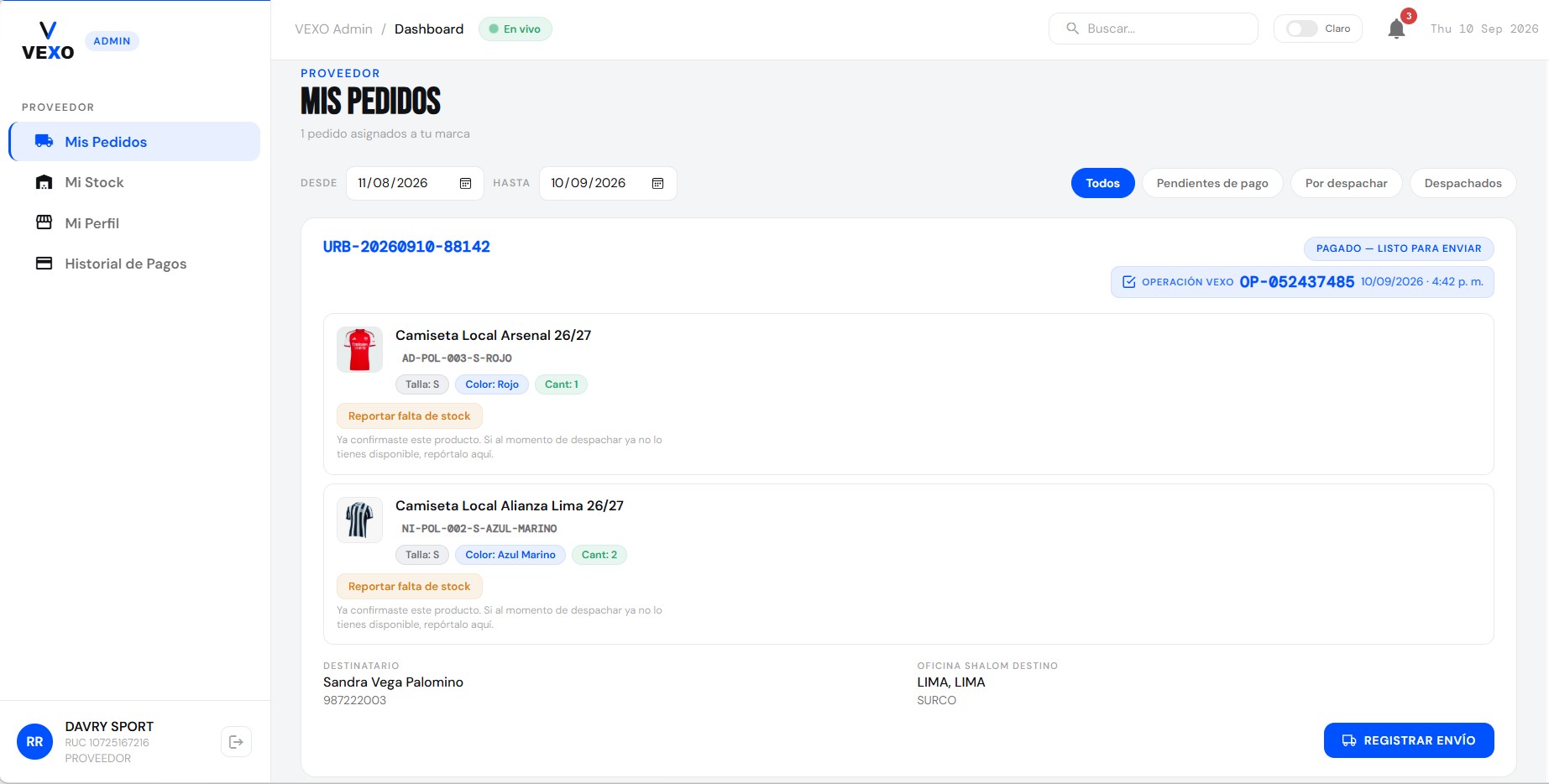Click RUC 10725167216
The image size is (1549, 784).
pos(107,743)
